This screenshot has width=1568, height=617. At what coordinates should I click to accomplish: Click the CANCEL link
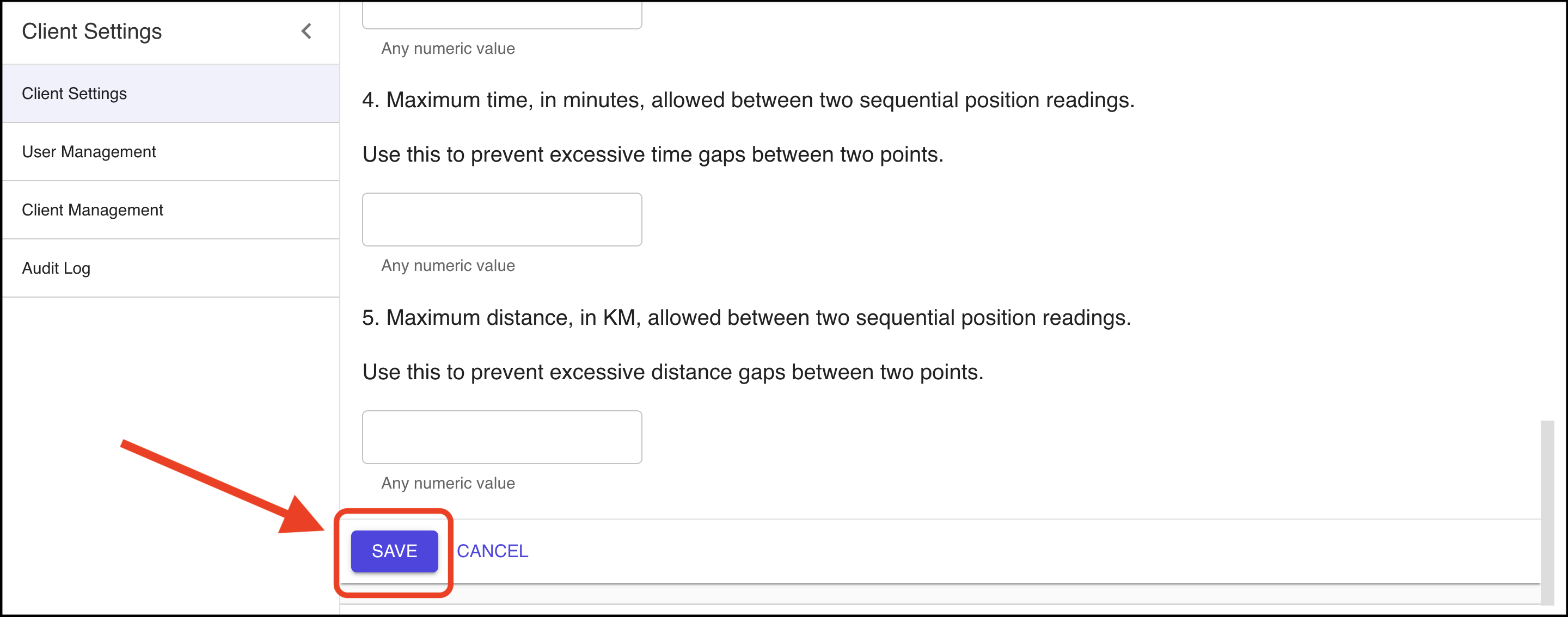[492, 551]
